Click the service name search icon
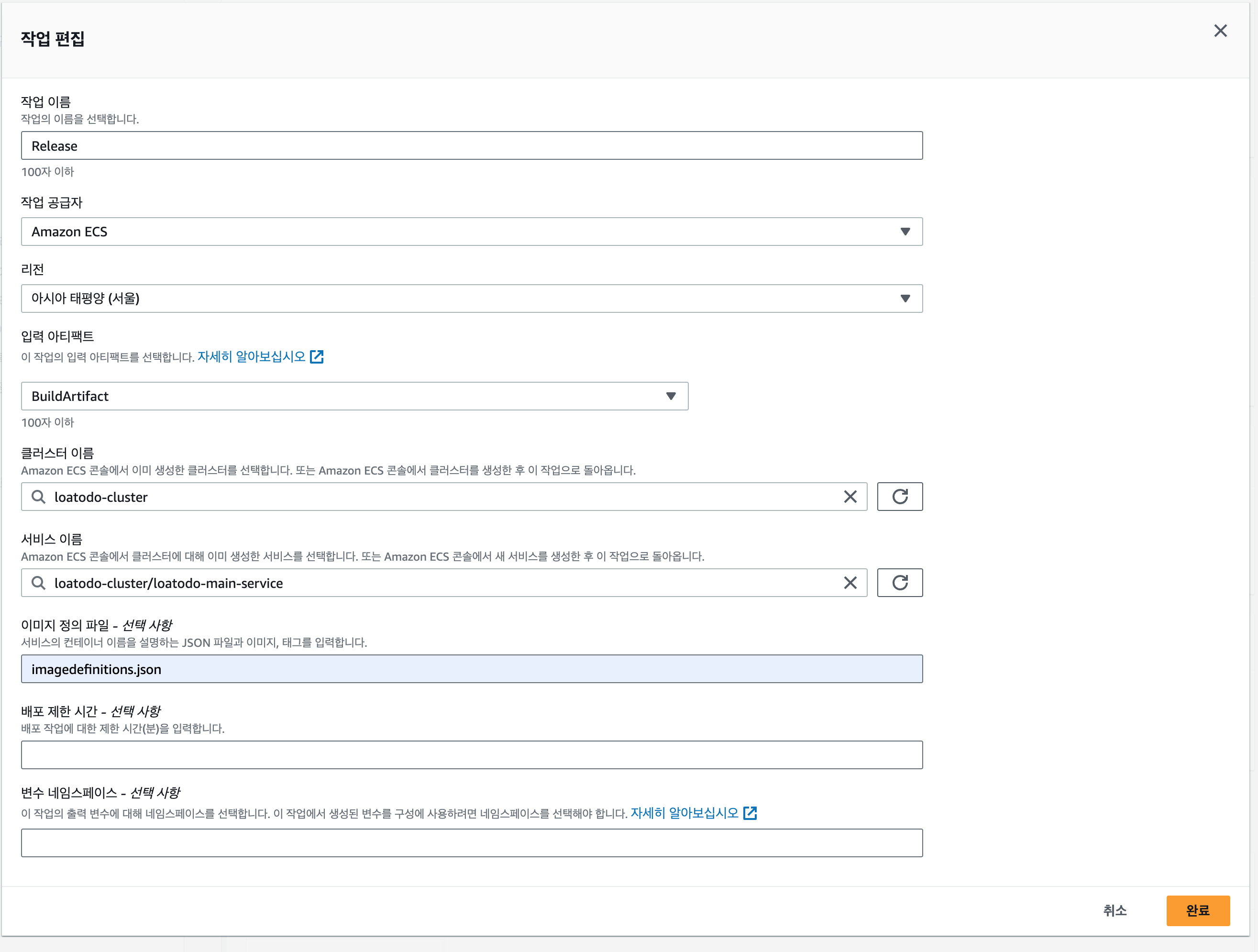Screen dimensions: 1258x952 [39, 583]
